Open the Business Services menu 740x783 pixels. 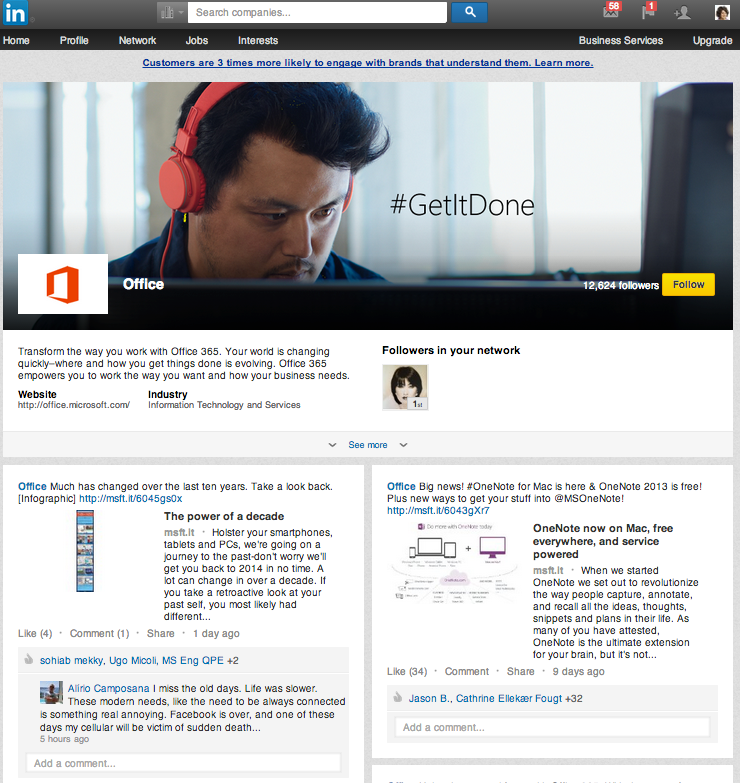621,40
